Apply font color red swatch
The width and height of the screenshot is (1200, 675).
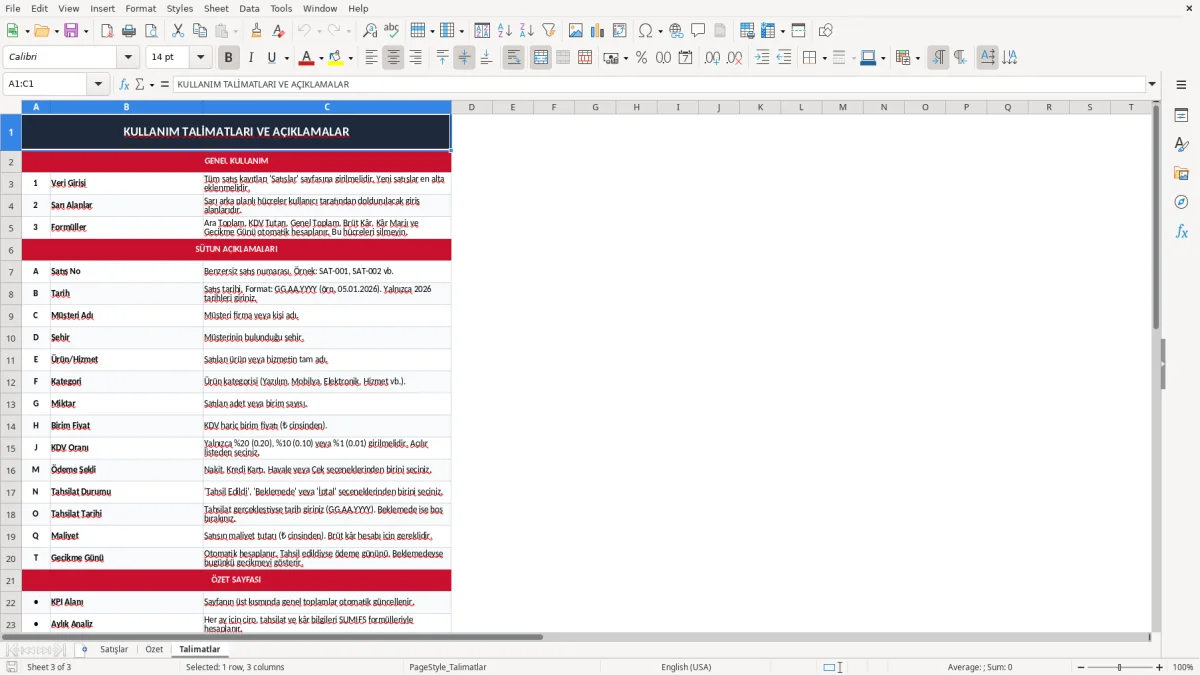tap(306, 58)
